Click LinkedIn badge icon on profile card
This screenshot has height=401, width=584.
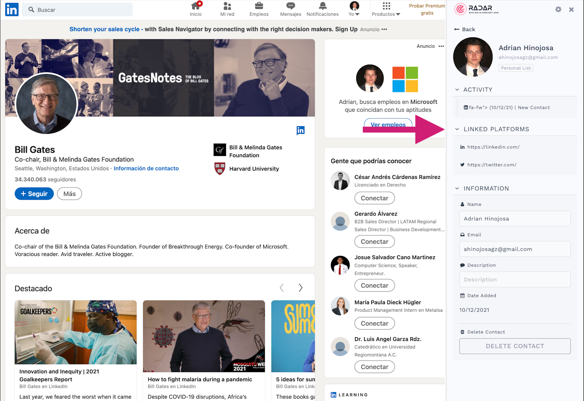pyautogui.click(x=301, y=130)
